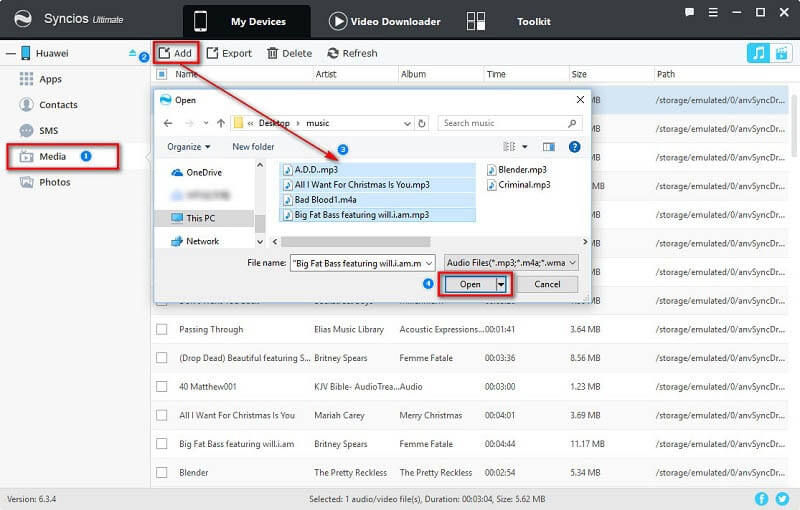Image resolution: width=800 pixels, height=510 pixels.
Task: Check the (Drop Dead) Beautiful row checkbox
Action: 162,358
